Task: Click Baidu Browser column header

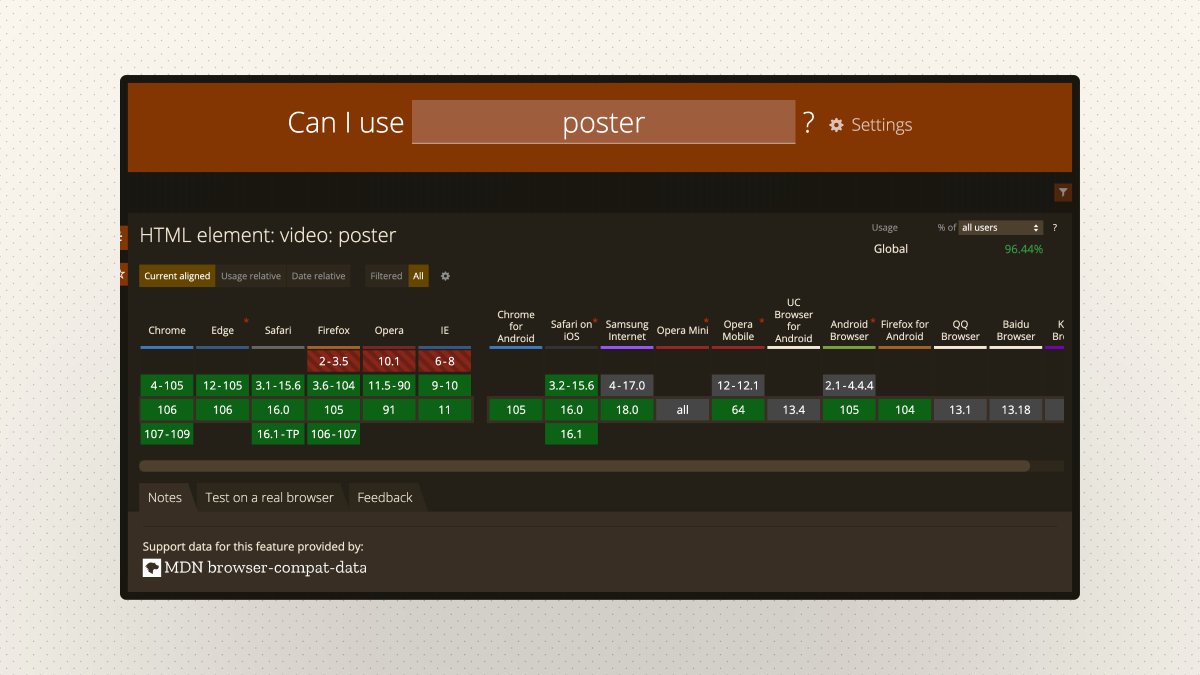Action: [1016, 330]
